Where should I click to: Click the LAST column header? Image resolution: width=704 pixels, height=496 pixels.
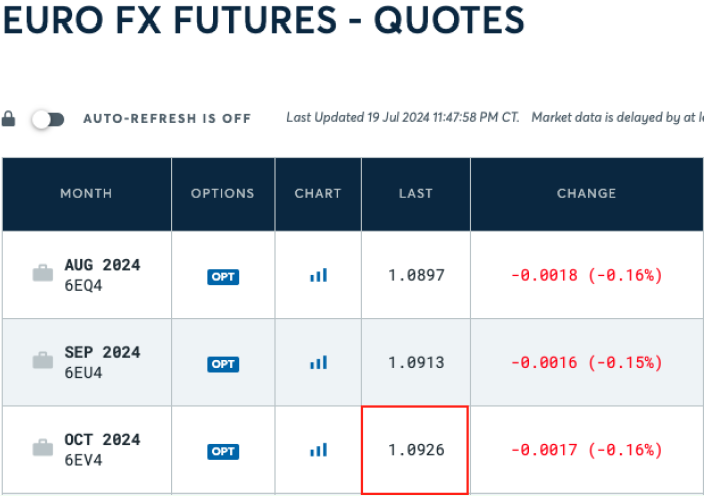tap(416, 193)
